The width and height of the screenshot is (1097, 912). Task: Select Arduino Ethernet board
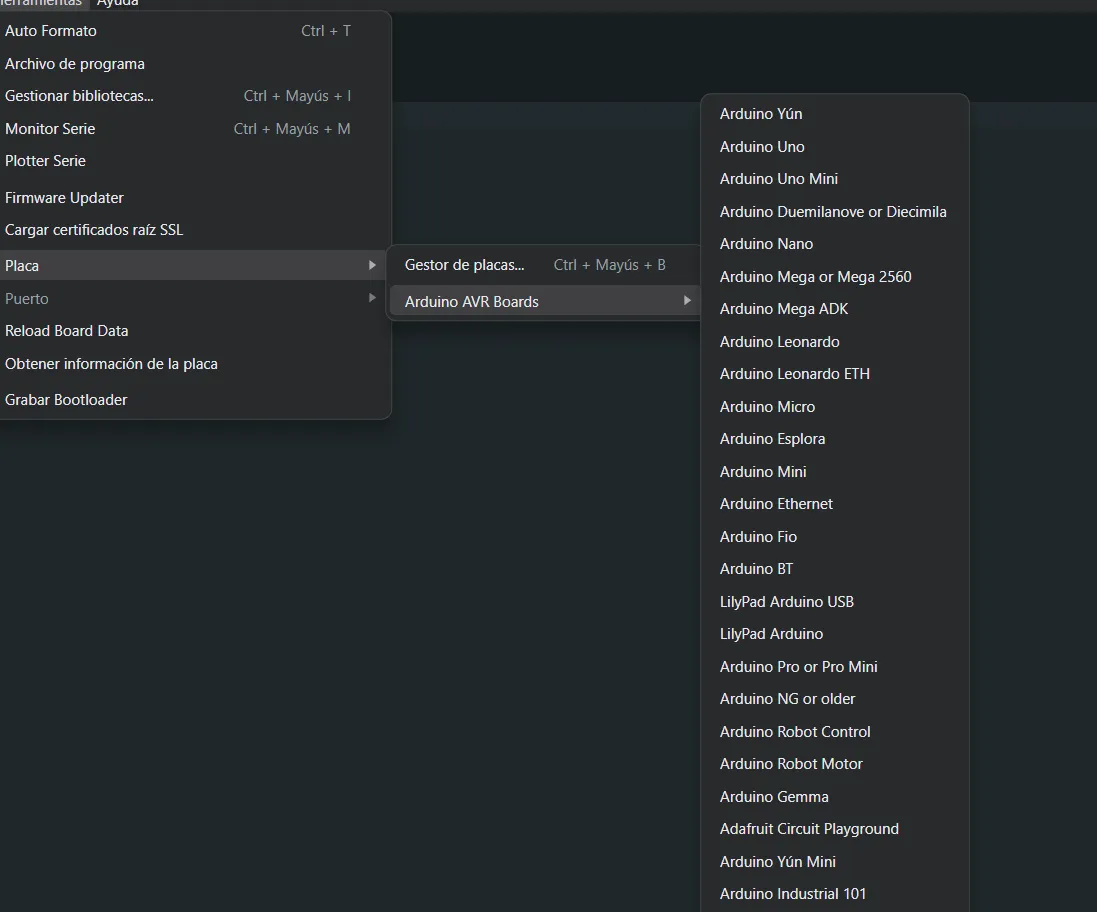pyautogui.click(x=835, y=504)
